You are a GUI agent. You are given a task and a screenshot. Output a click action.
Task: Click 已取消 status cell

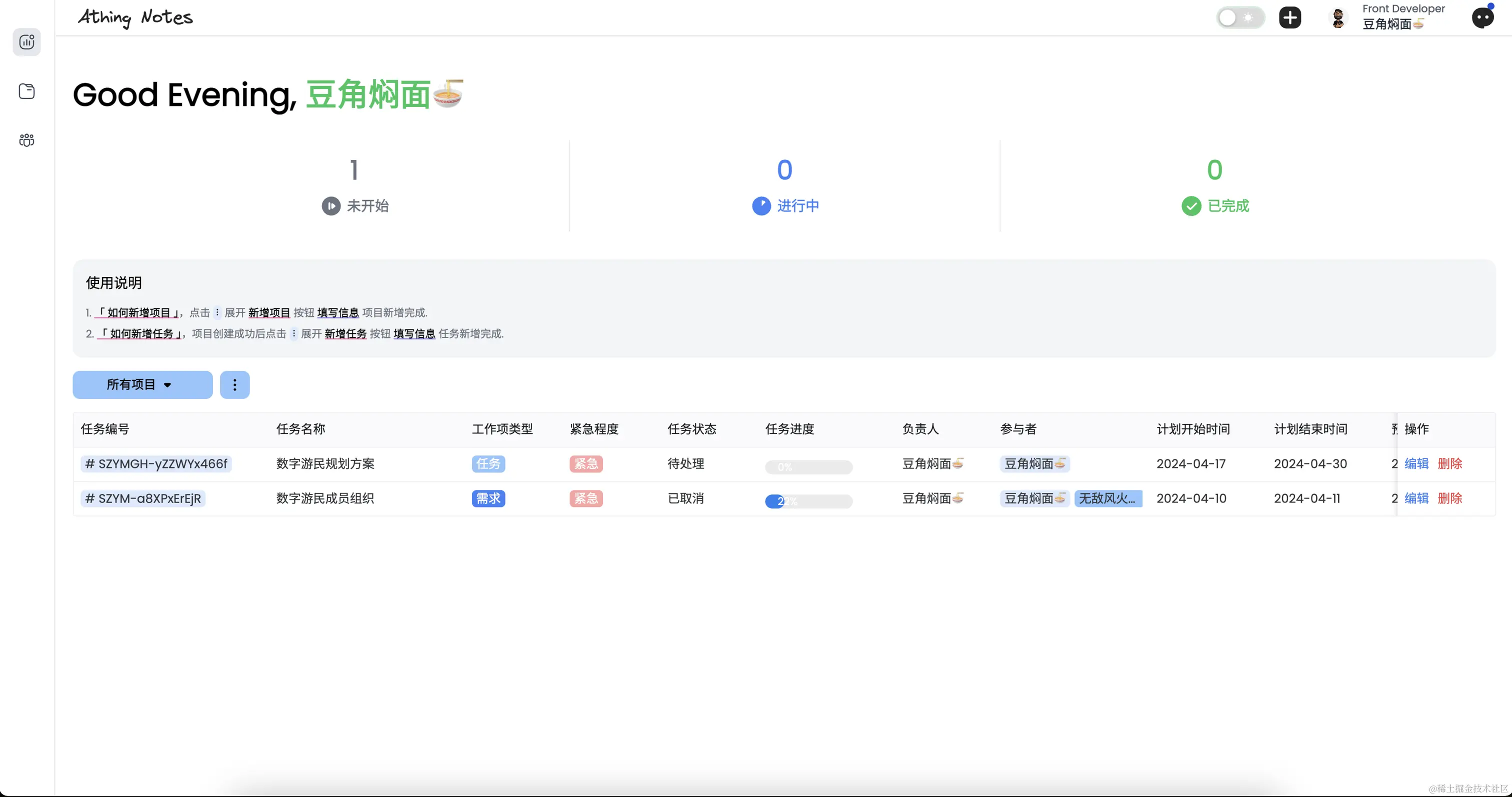coord(685,498)
